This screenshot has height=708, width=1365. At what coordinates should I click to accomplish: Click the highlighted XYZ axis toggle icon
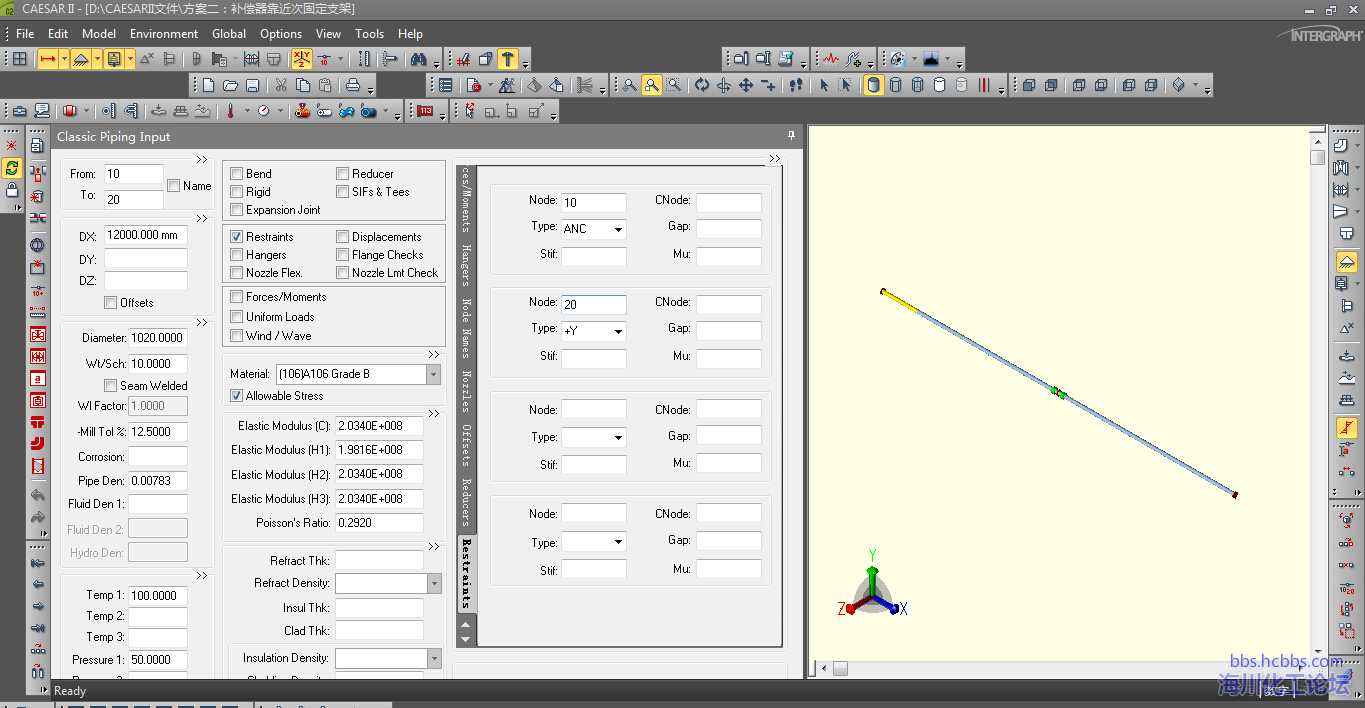point(302,59)
